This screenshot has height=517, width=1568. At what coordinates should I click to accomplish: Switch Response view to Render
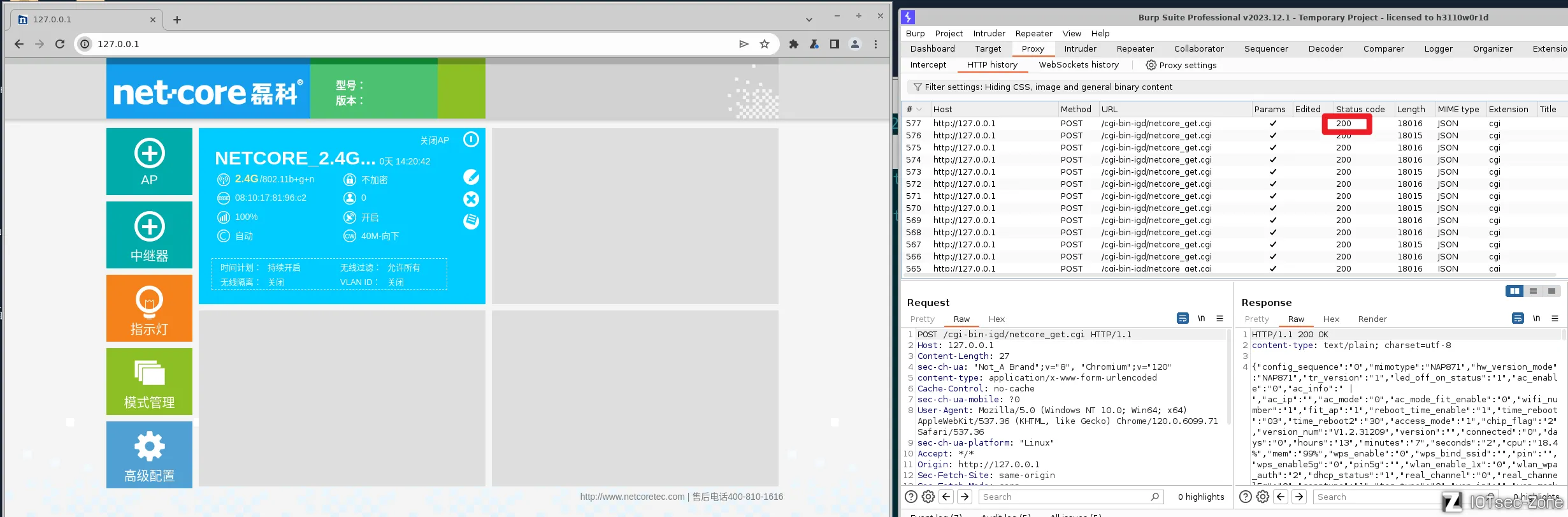pyautogui.click(x=1372, y=319)
